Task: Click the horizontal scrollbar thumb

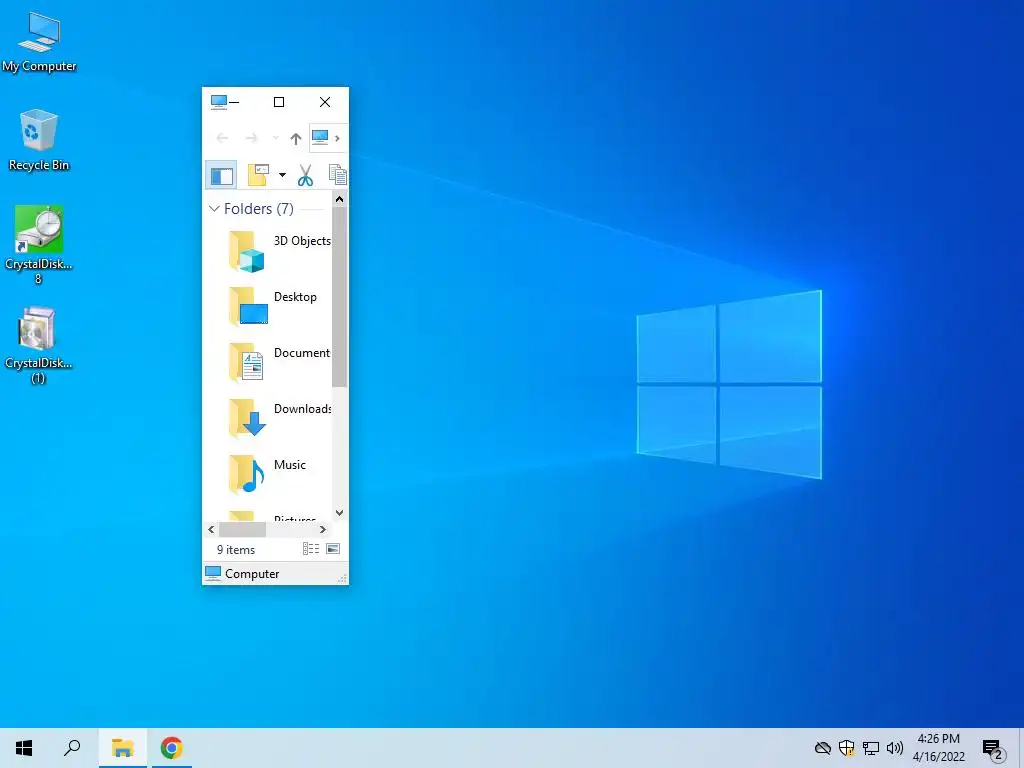Action: tap(242, 530)
